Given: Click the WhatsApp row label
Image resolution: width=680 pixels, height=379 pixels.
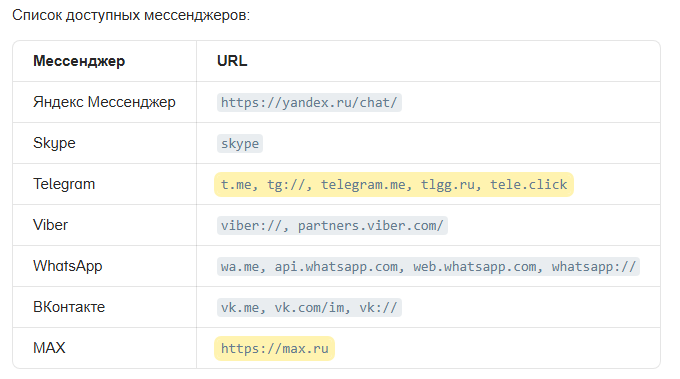Looking at the screenshot, I should [x=68, y=266].
